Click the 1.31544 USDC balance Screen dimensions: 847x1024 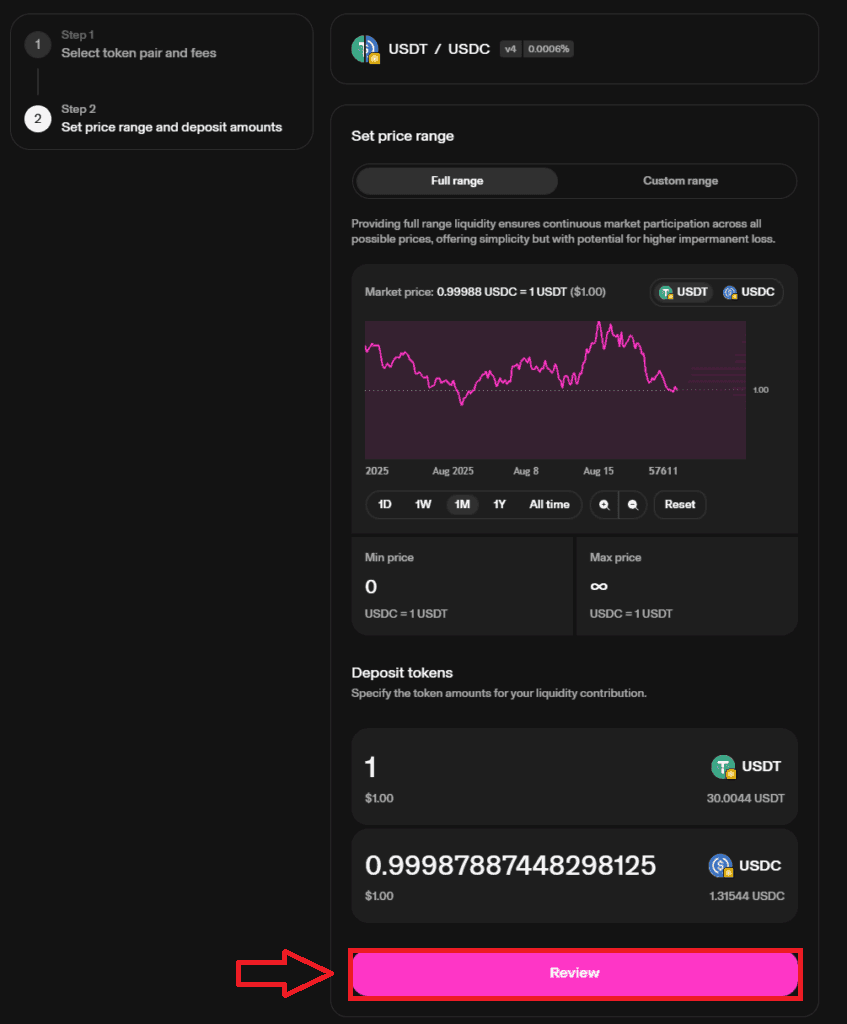(x=746, y=896)
